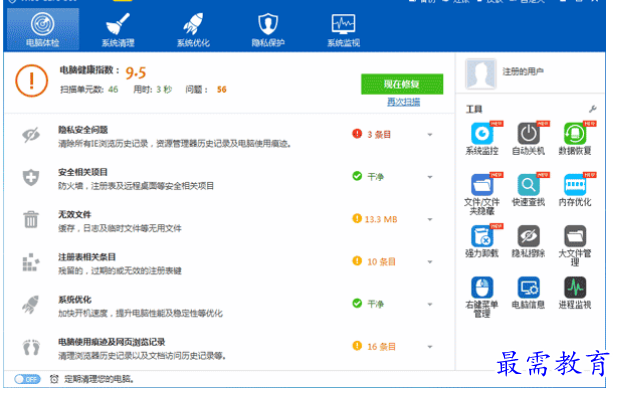Open the 电脑信息 tool
Screen dimensions: 618x395
[528, 292]
